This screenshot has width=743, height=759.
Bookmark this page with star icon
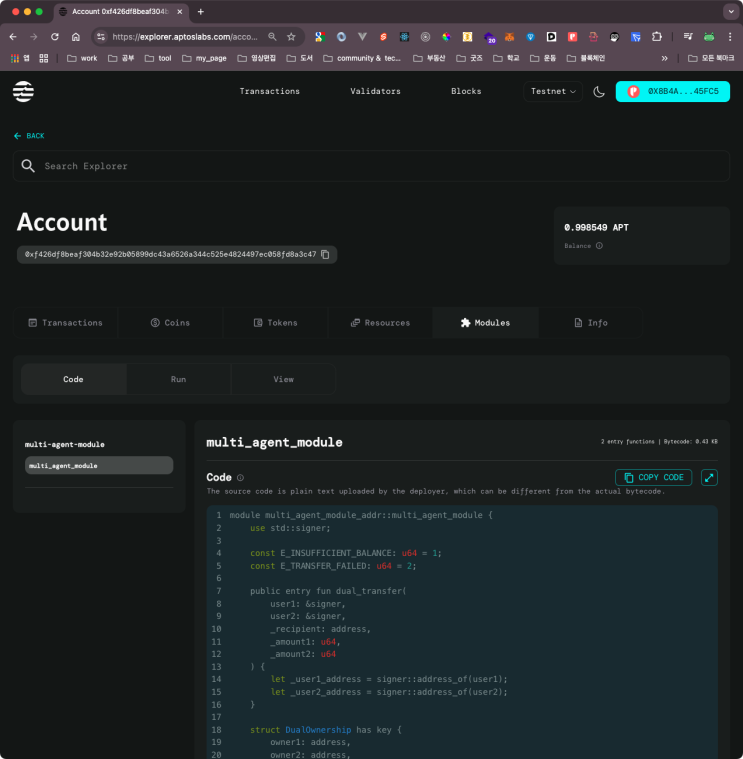(x=291, y=37)
